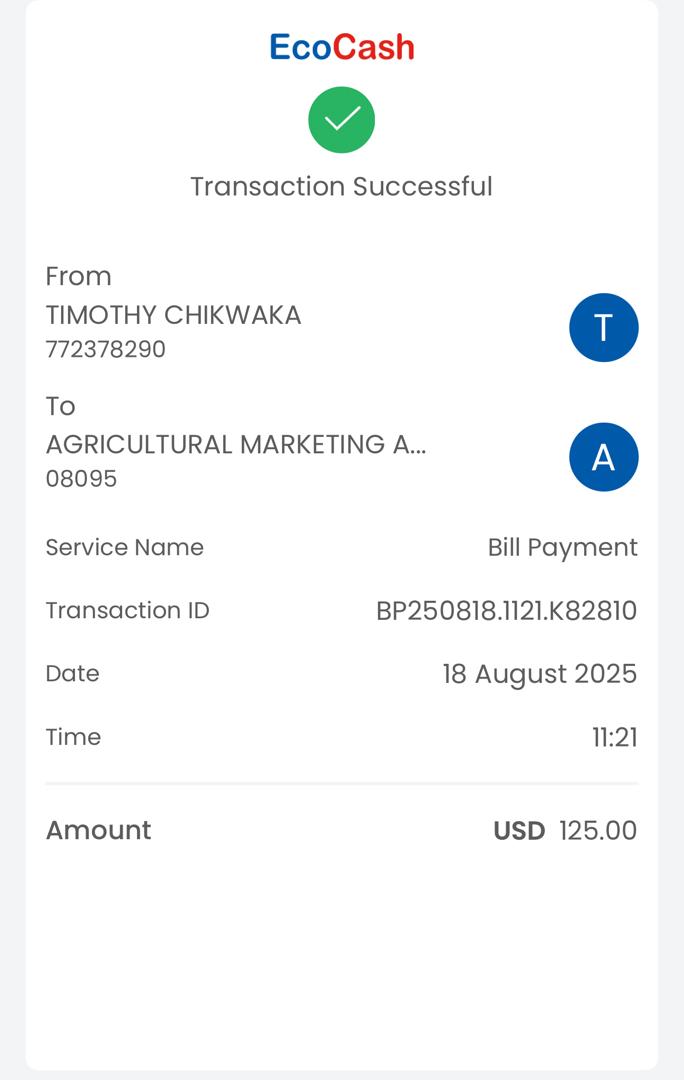Click the From label
This screenshot has height=1080, width=684.
(x=78, y=276)
